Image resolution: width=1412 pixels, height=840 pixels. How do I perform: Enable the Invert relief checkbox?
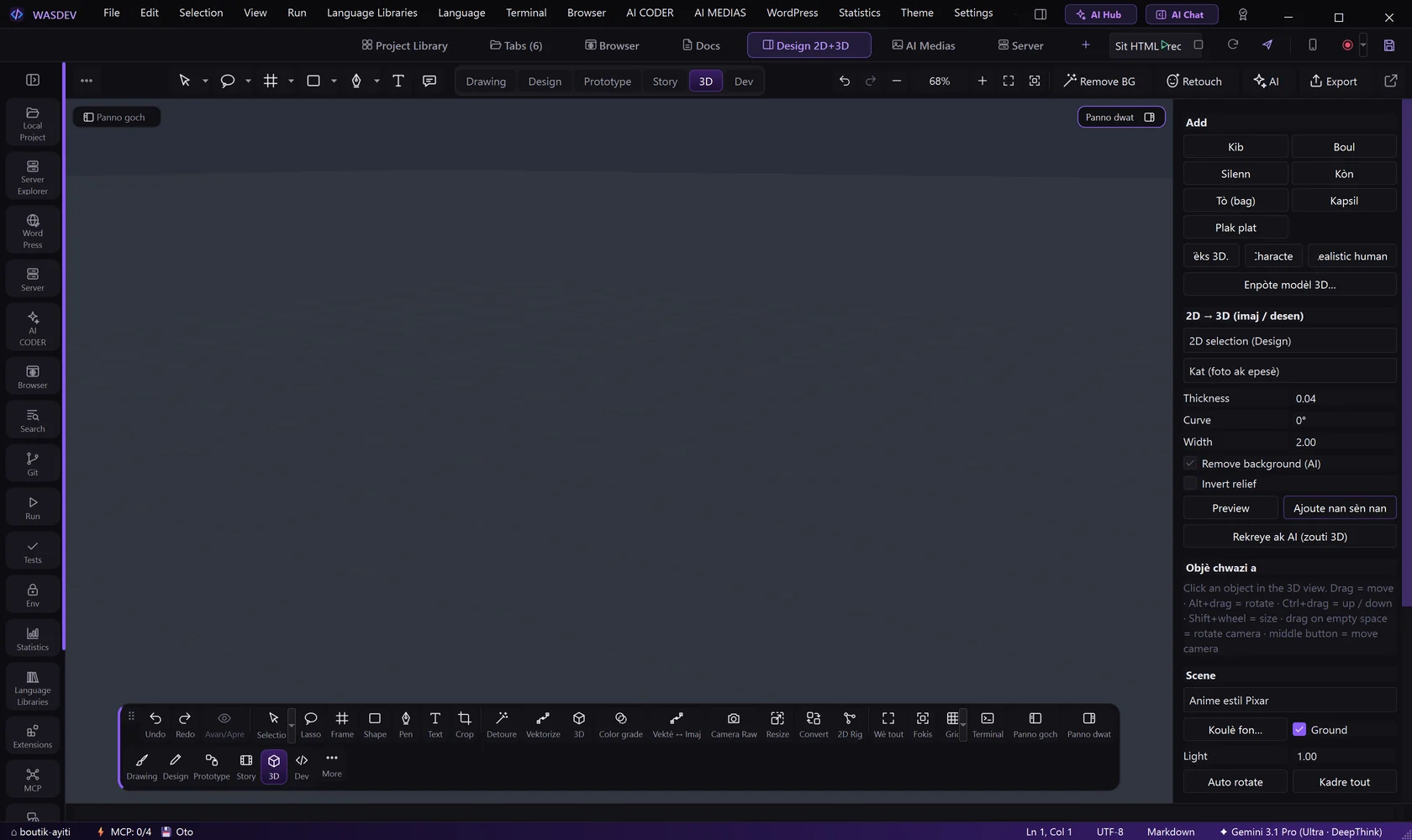(1190, 483)
